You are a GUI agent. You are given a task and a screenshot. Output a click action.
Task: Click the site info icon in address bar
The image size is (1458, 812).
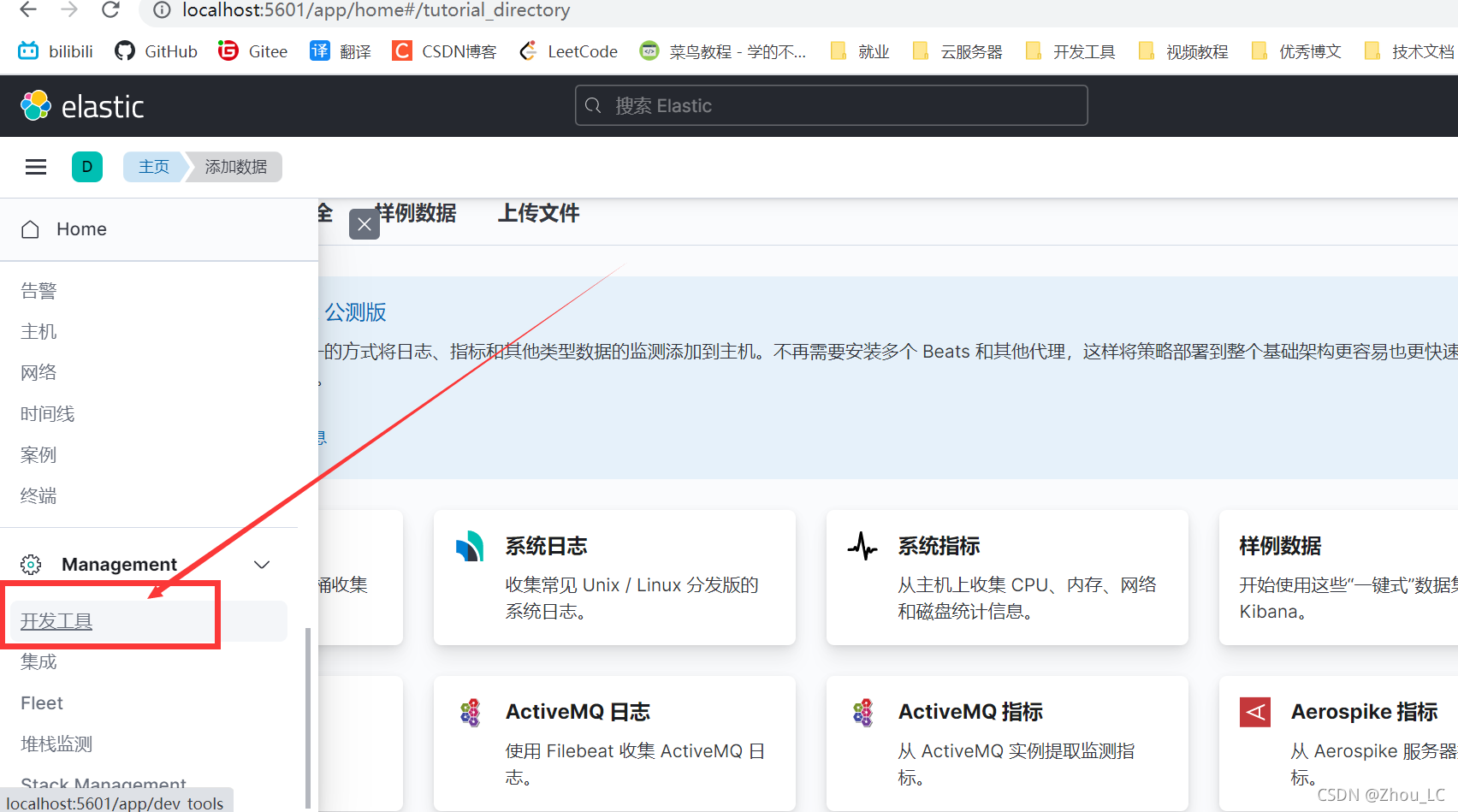[x=162, y=10]
